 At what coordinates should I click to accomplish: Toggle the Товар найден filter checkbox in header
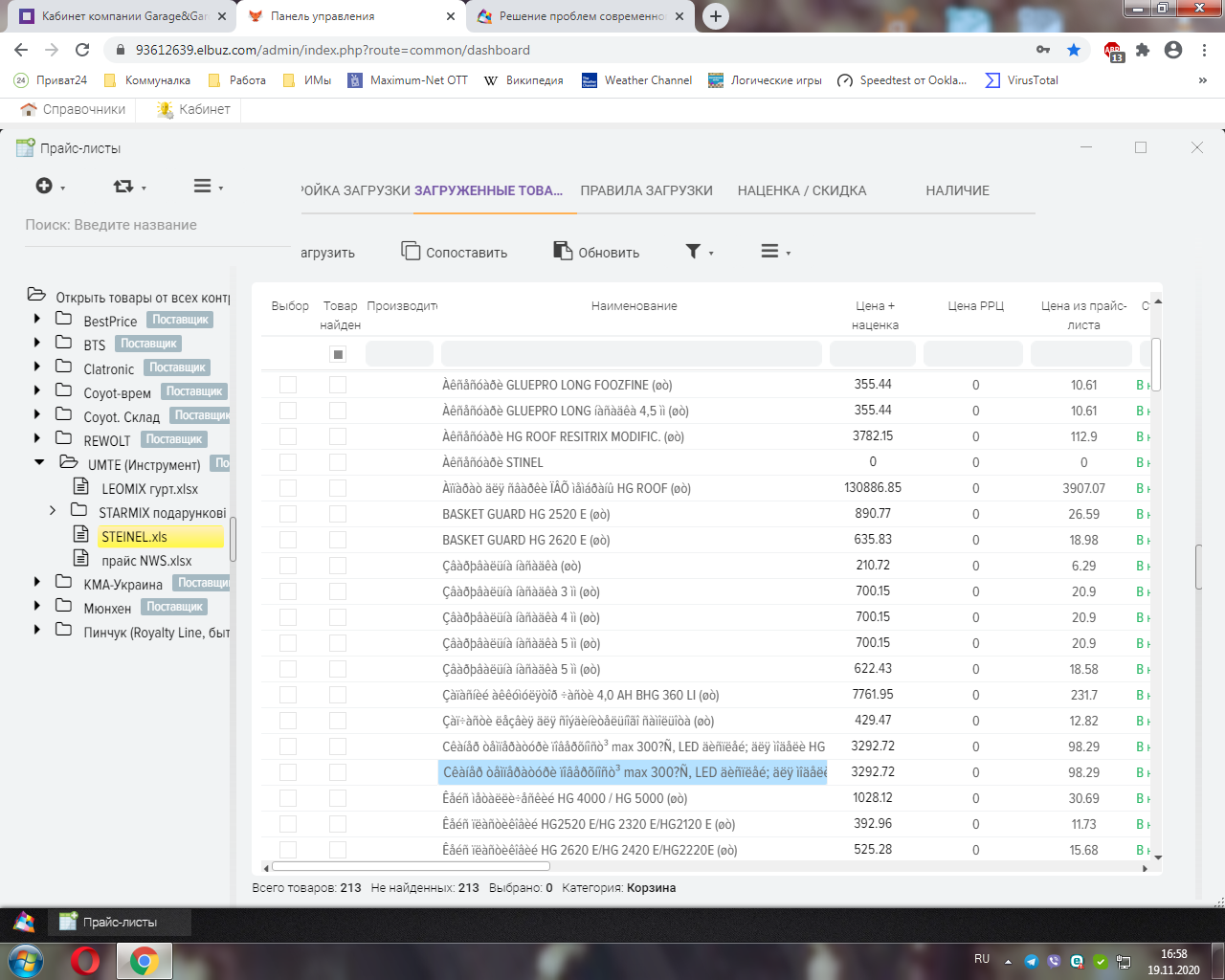tap(338, 354)
